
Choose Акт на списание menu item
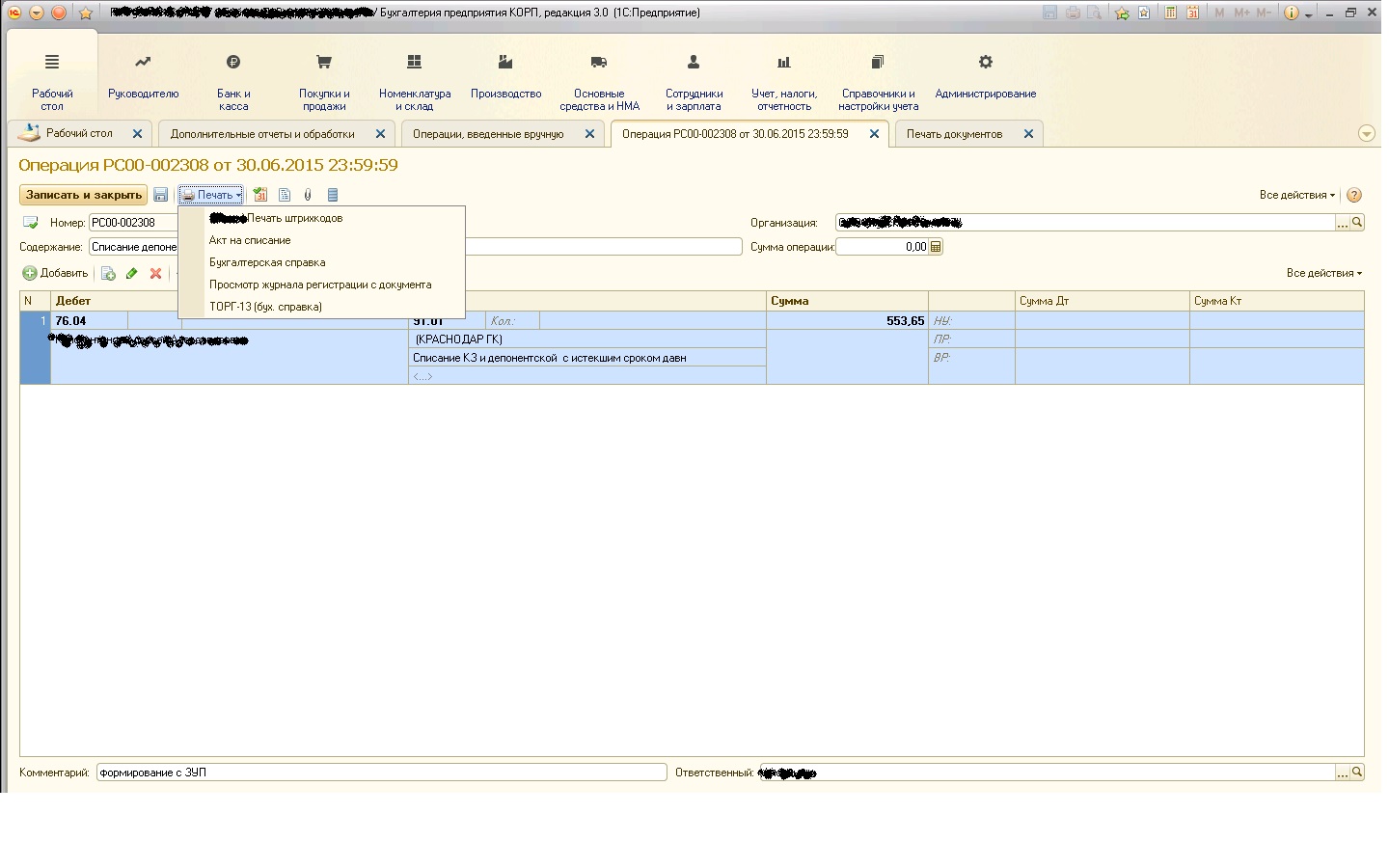[x=321, y=240]
